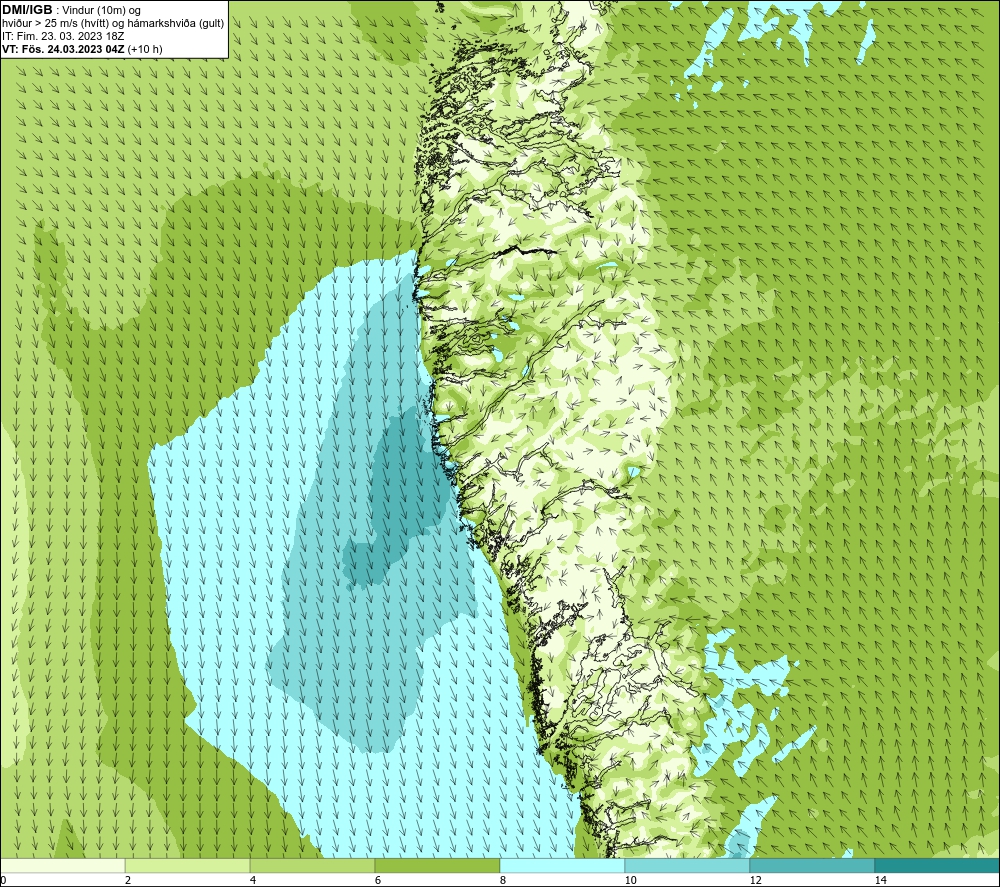Click the '0' label on the wind scale
Screen dimensions: 1000x887
click(x=3, y=881)
